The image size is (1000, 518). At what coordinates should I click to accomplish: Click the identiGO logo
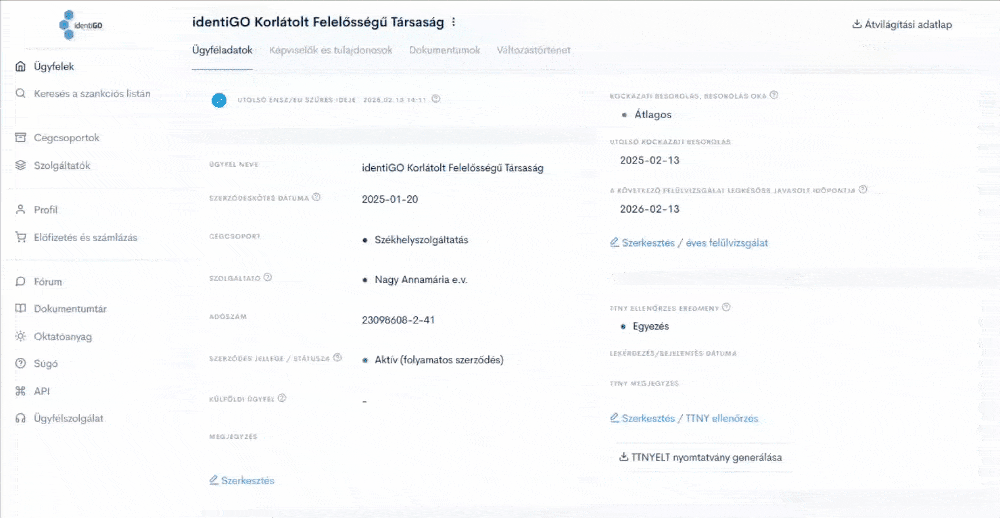pos(81,25)
